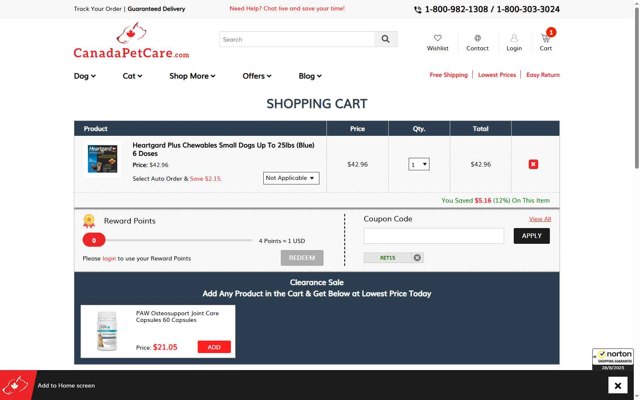This screenshot has height=400, width=640.
Task: Expand the Shop More menu
Action: [192, 76]
